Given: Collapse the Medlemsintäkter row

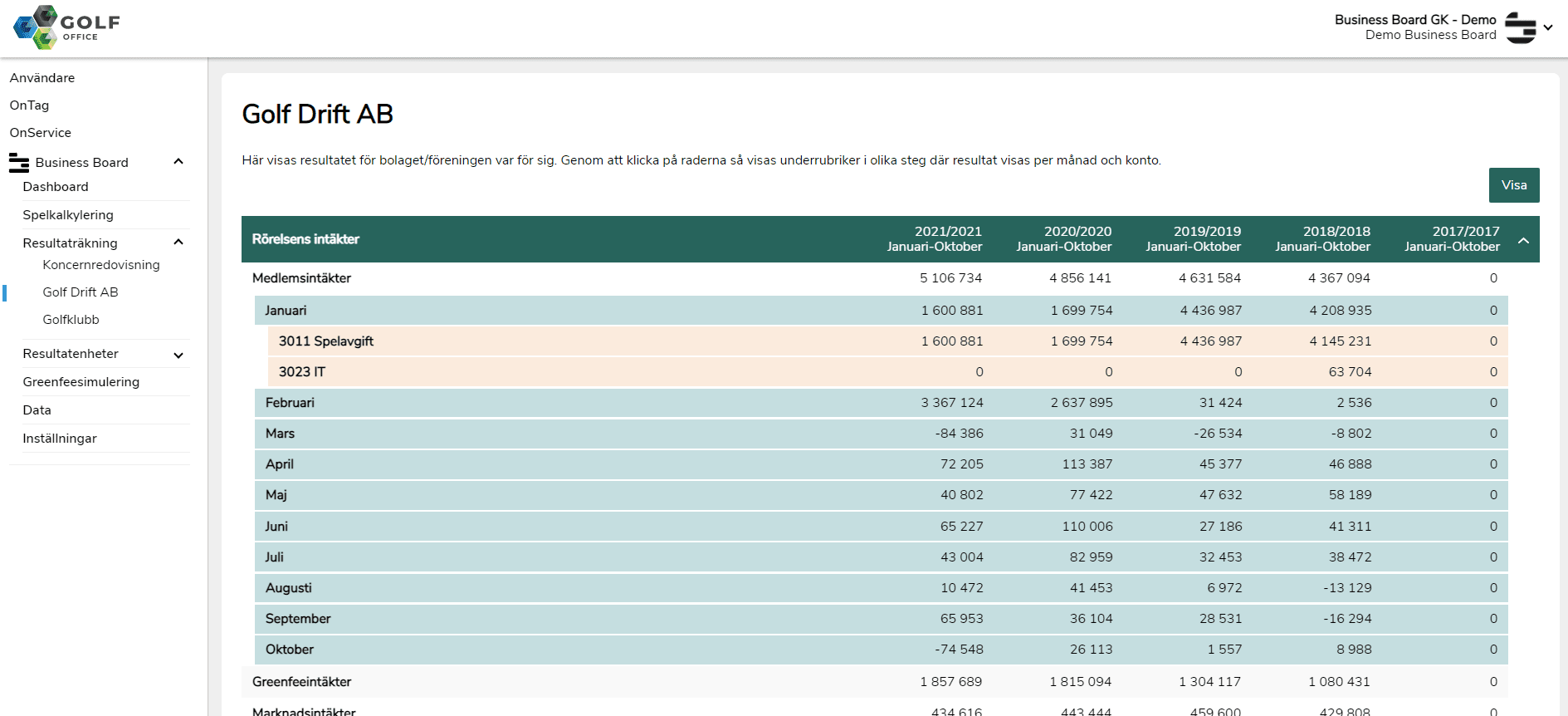Looking at the screenshot, I should [301, 278].
